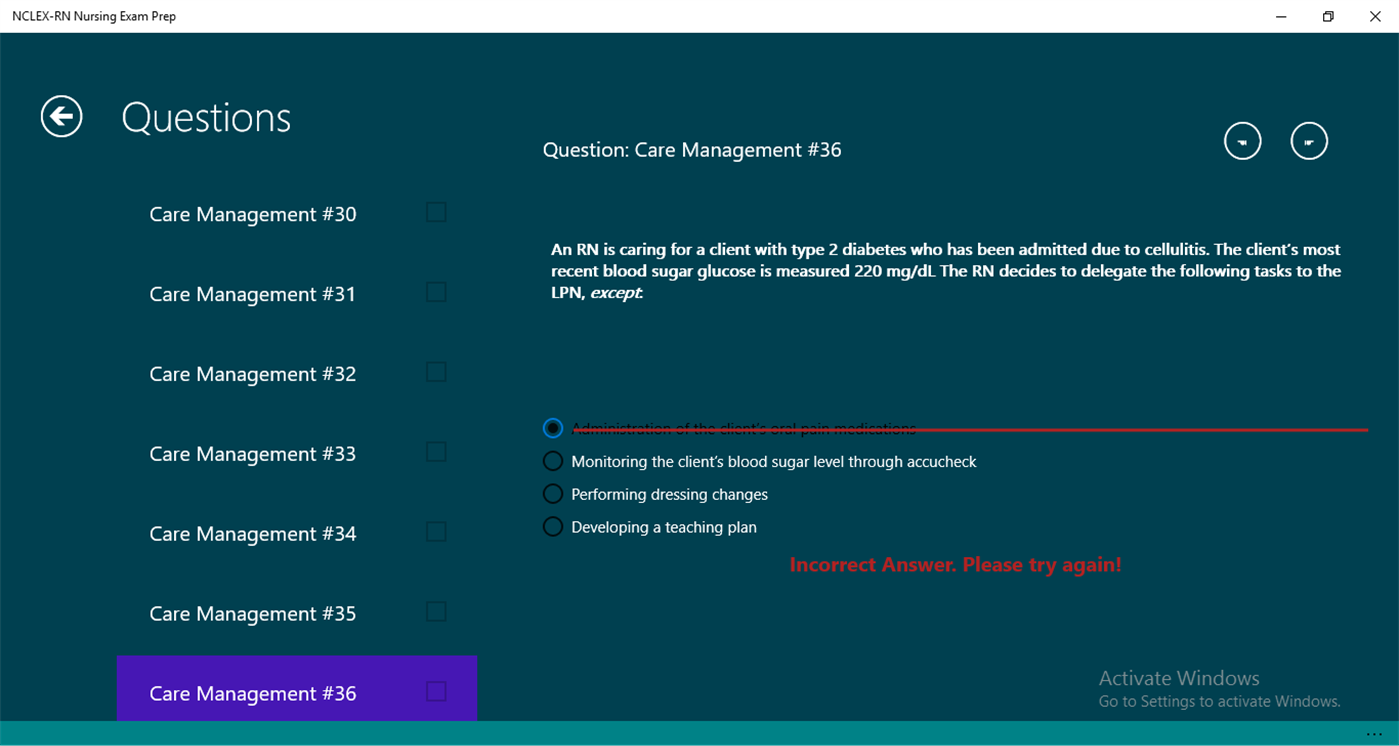Check the box for Care Management #32
The height and width of the screenshot is (746, 1399).
pyautogui.click(x=436, y=372)
